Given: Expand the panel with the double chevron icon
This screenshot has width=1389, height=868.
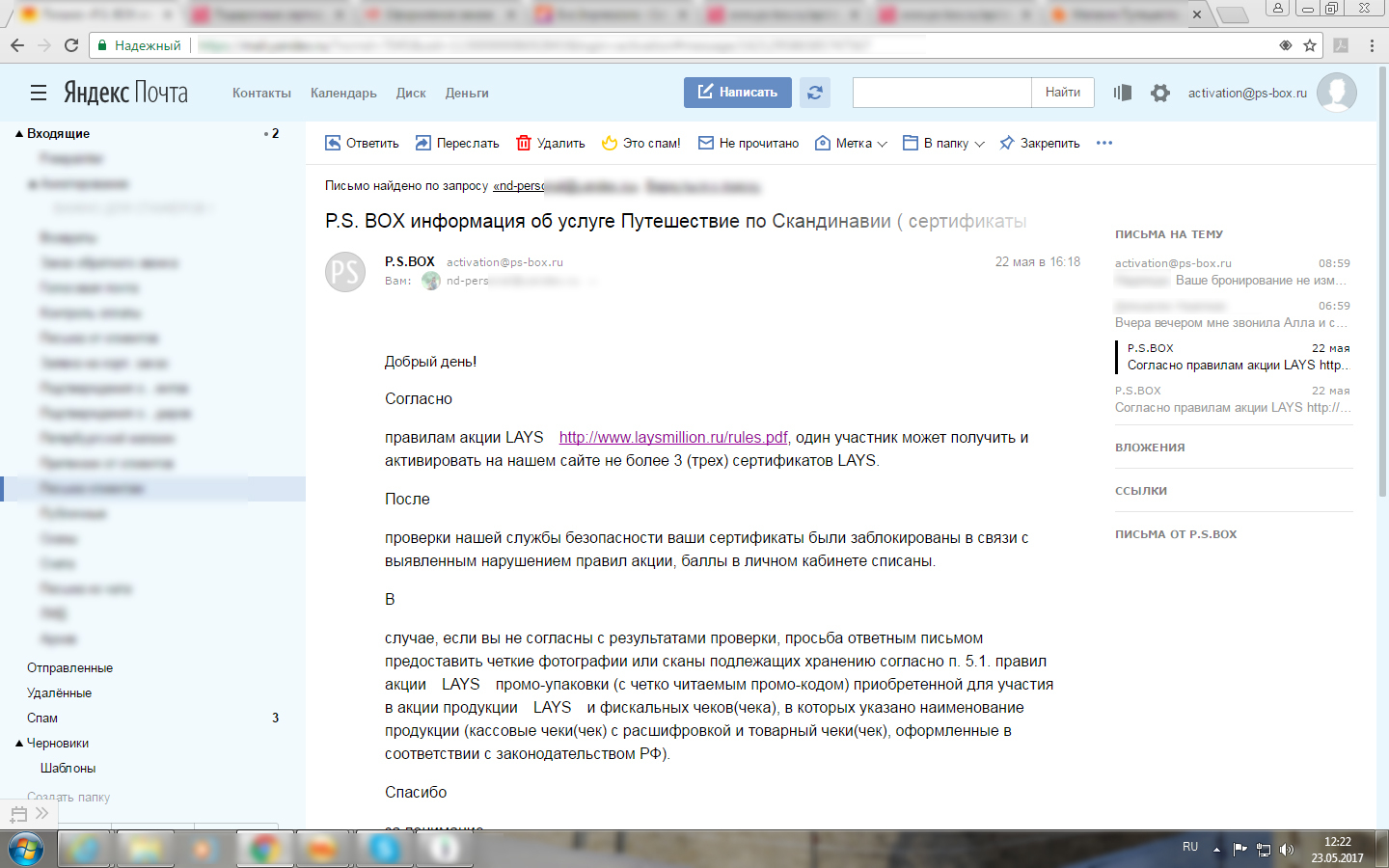Looking at the screenshot, I should (x=42, y=813).
